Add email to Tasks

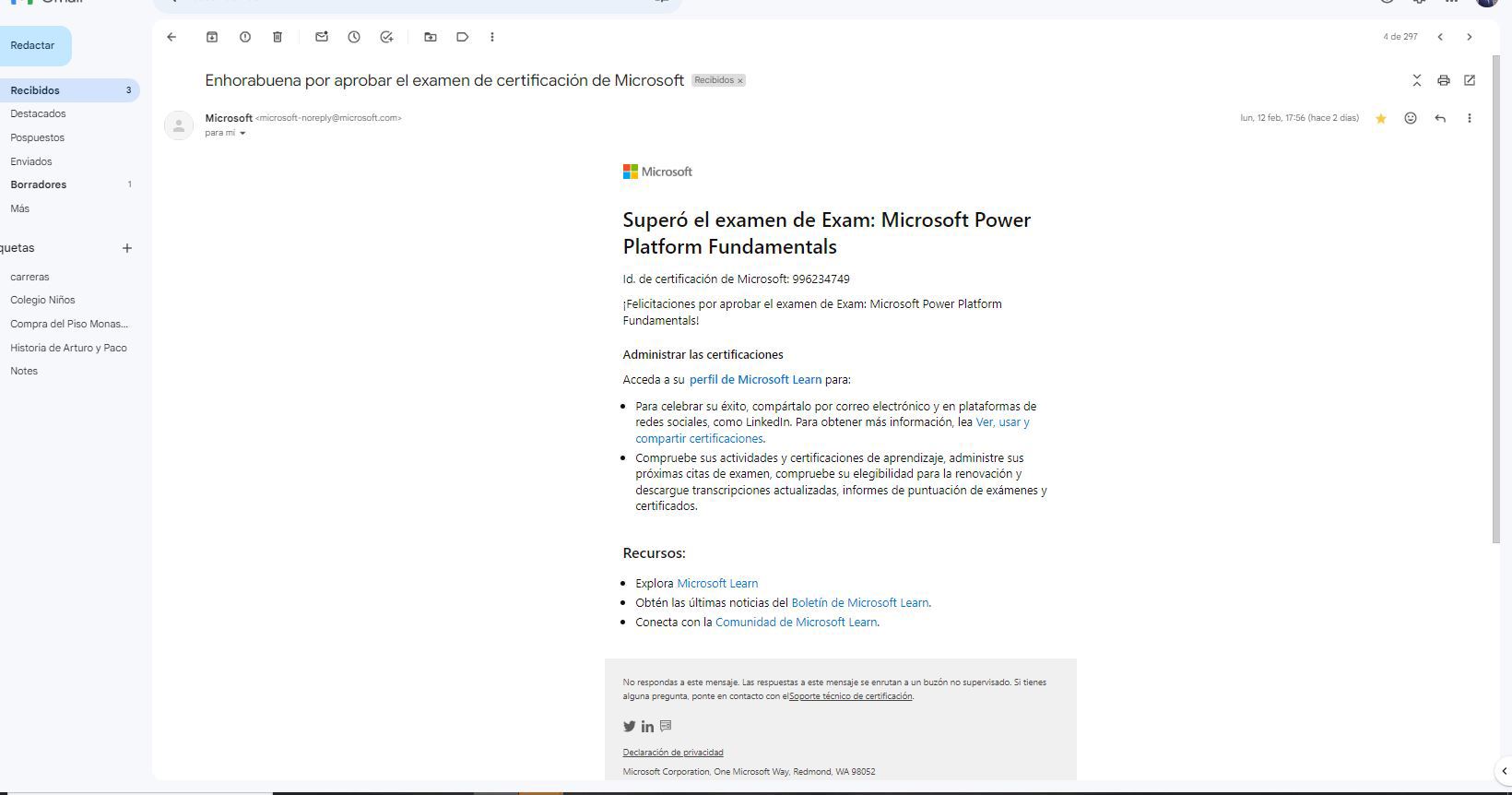pyautogui.click(x=386, y=37)
